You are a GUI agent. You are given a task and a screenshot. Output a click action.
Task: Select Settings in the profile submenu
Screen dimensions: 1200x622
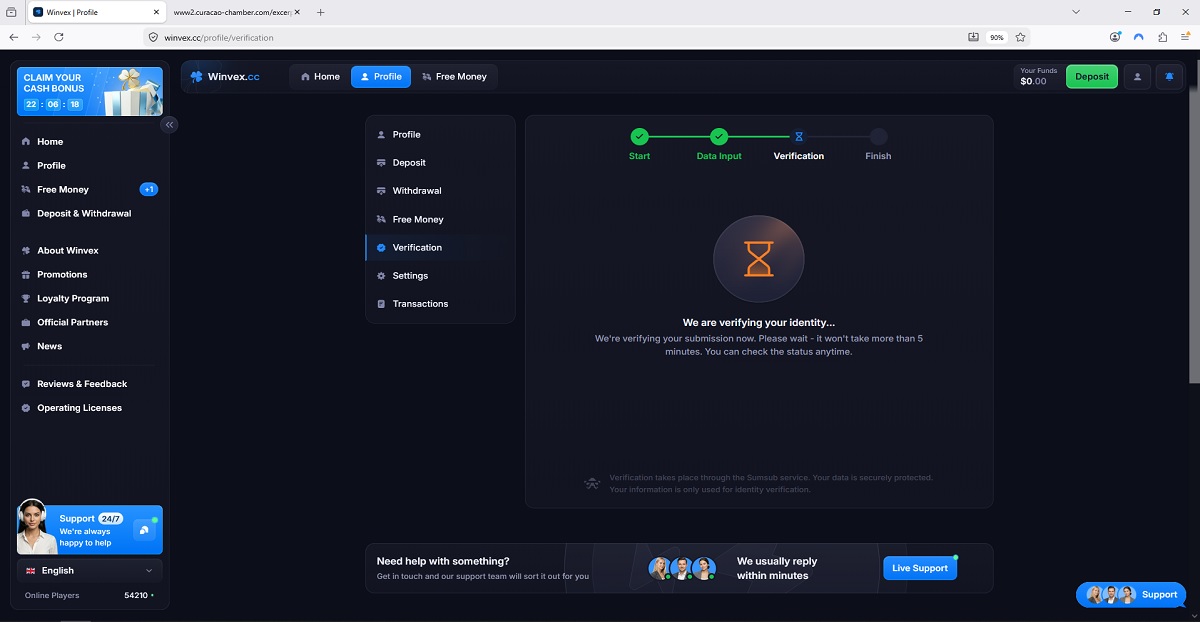click(x=440, y=276)
